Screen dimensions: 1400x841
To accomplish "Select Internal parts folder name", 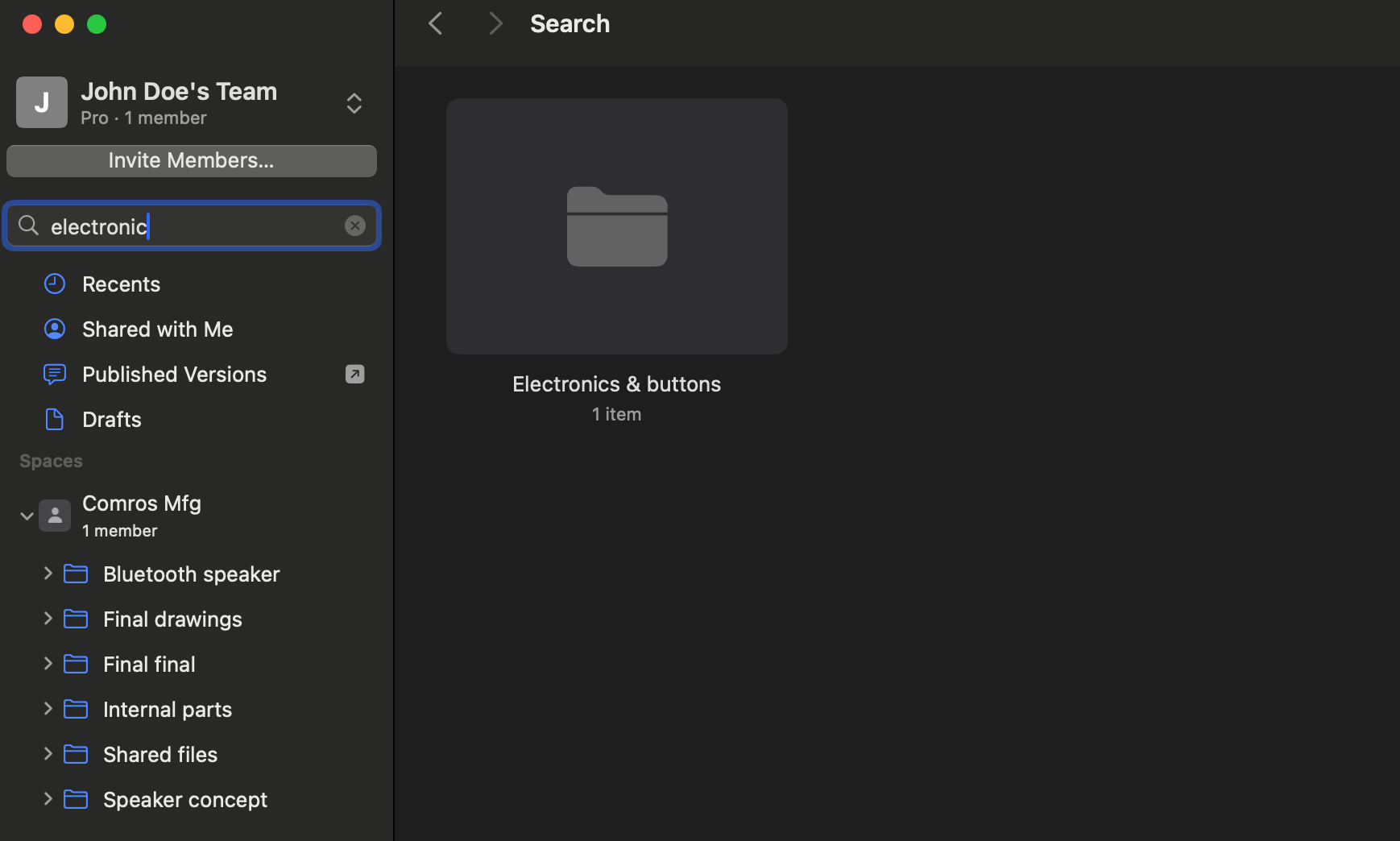I will pyautogui.click(x=168, y=709).
